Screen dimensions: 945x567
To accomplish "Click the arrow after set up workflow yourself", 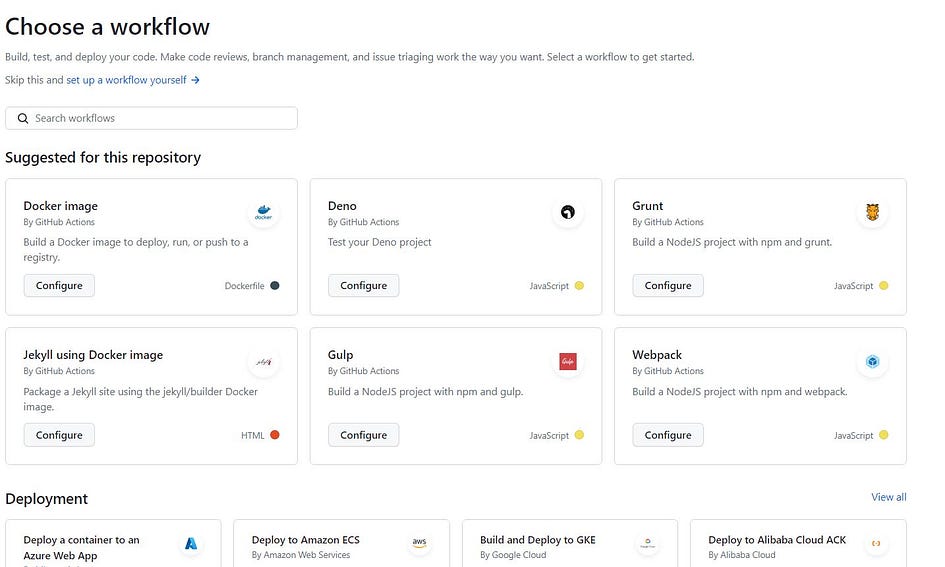I will coord(195,80).
